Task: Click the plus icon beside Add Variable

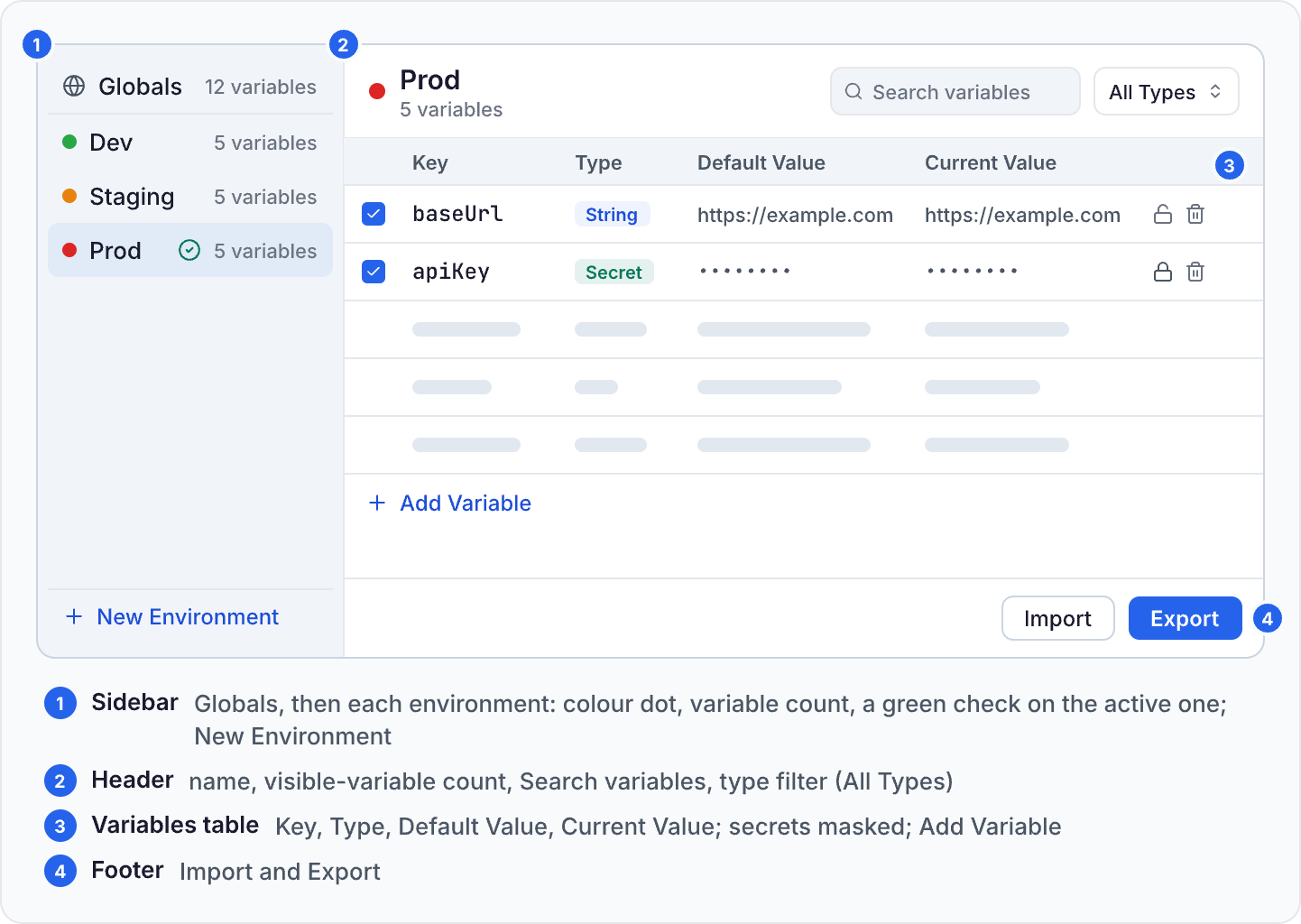Action: tap(377, 503)
